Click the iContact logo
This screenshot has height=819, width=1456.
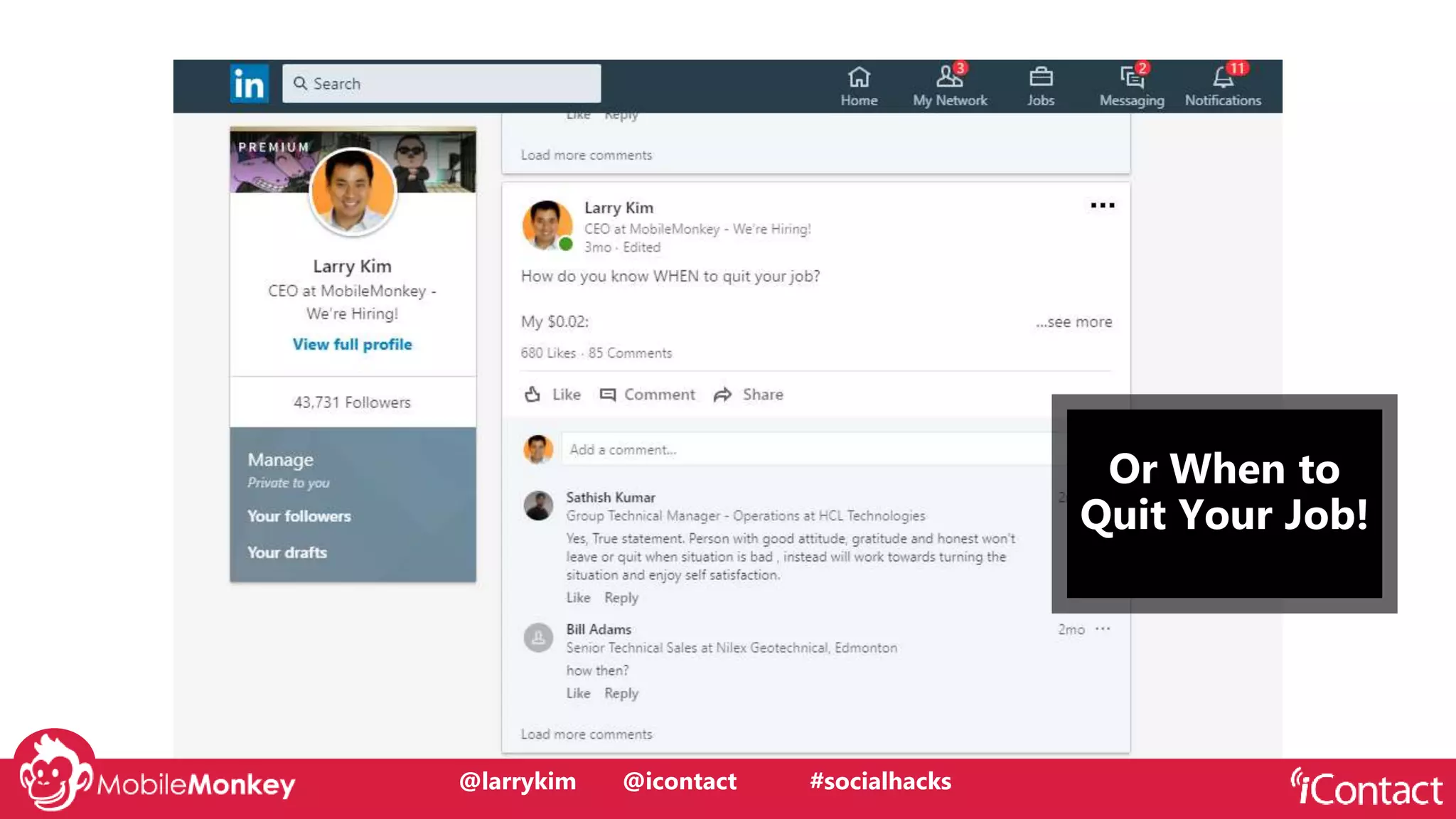pos(1366,787)
